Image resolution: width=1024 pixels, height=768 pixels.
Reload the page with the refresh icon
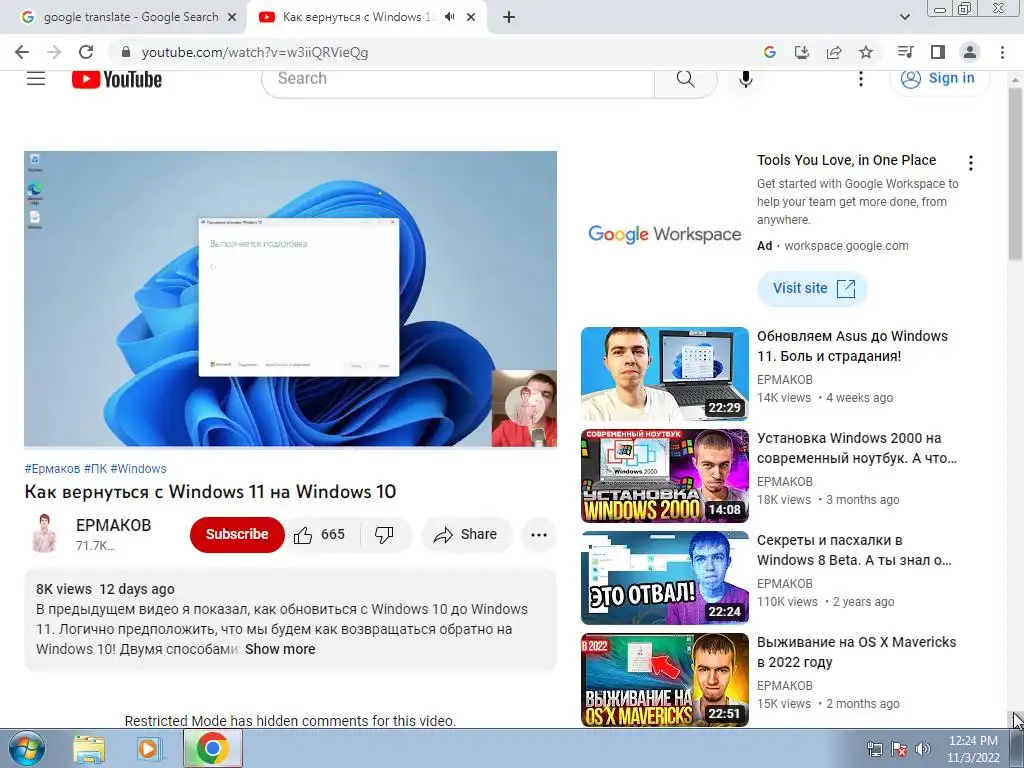[x=86, y=52]
